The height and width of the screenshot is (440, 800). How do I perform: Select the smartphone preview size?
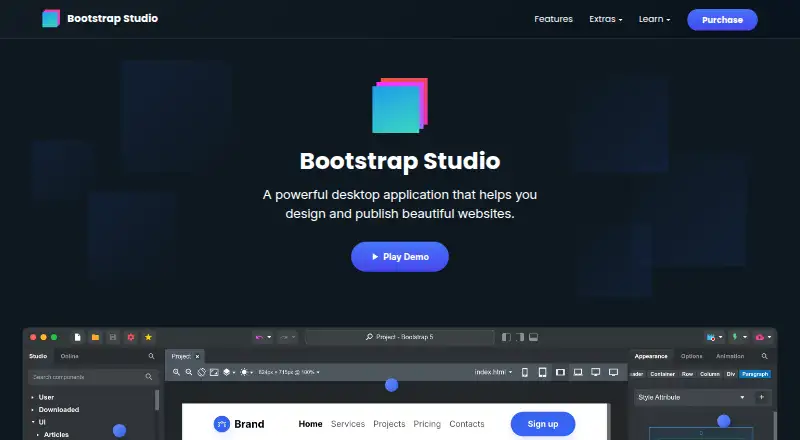(x=524, y=372)
